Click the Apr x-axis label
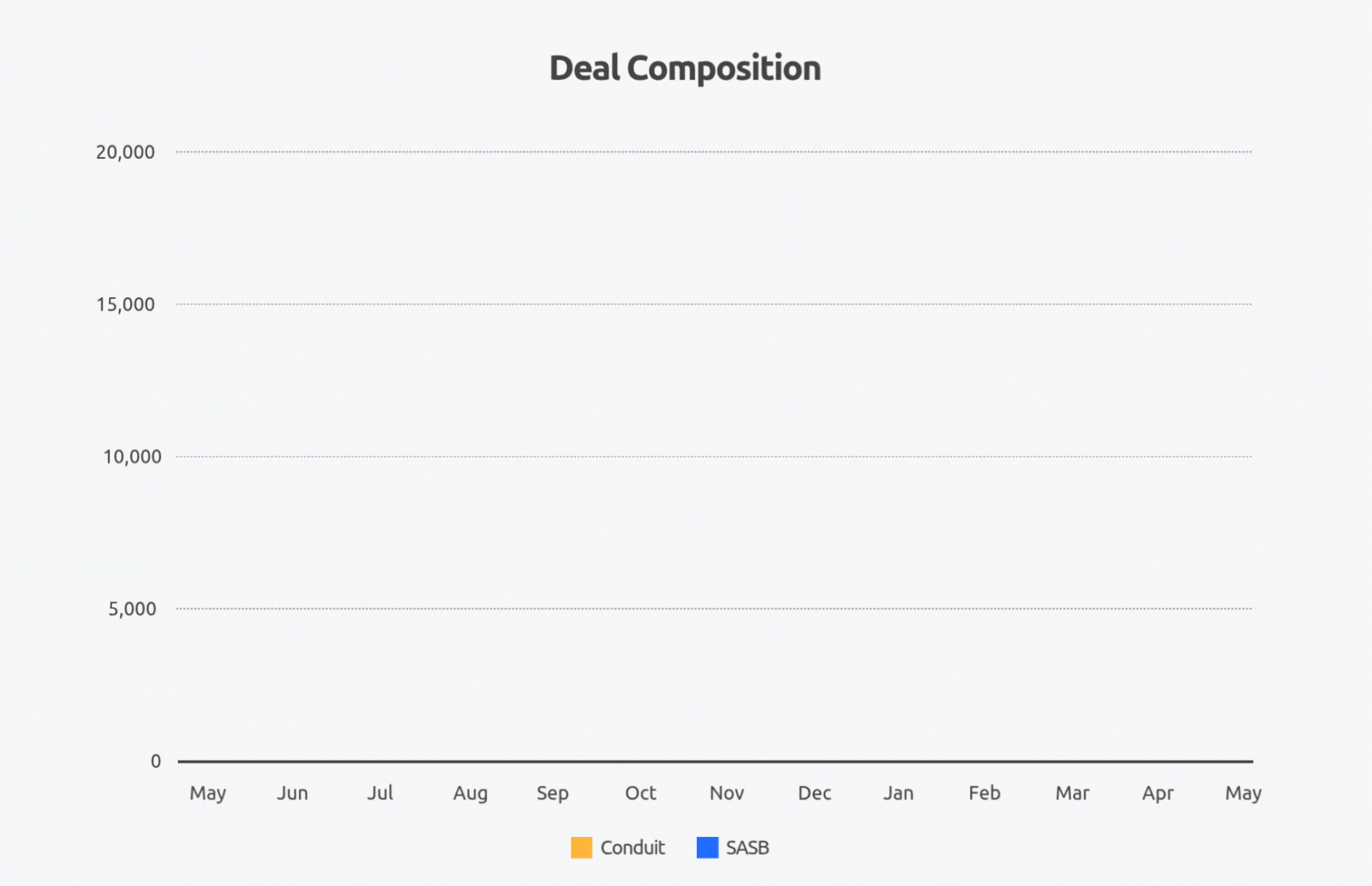The image size is (1372, 886). tap(1158, 794)
